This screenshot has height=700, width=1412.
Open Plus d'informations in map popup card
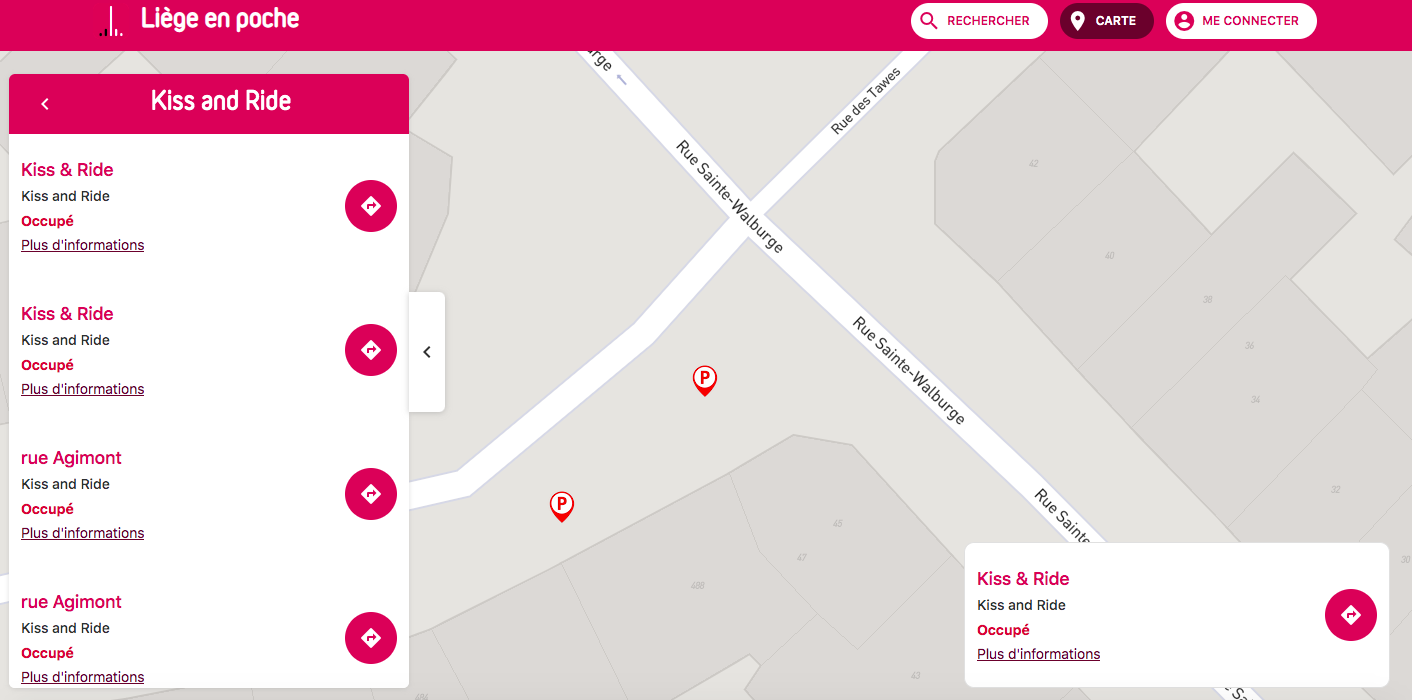tap(1039, 654)
